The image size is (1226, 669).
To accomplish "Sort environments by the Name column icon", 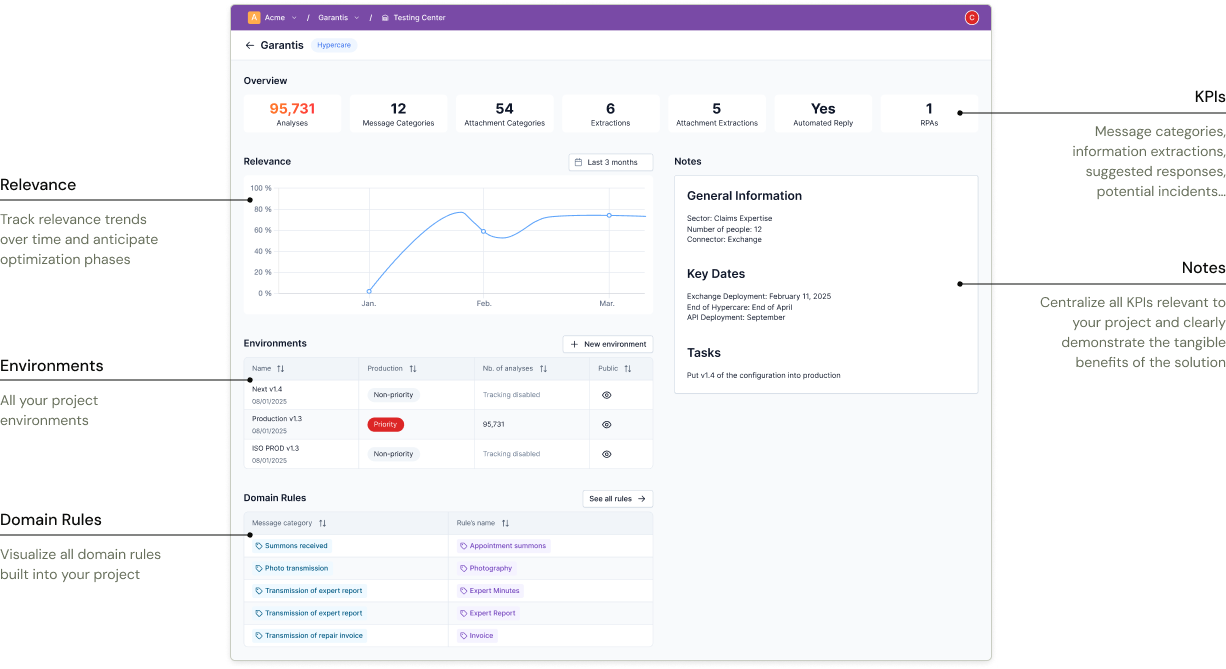I will 281,369.
